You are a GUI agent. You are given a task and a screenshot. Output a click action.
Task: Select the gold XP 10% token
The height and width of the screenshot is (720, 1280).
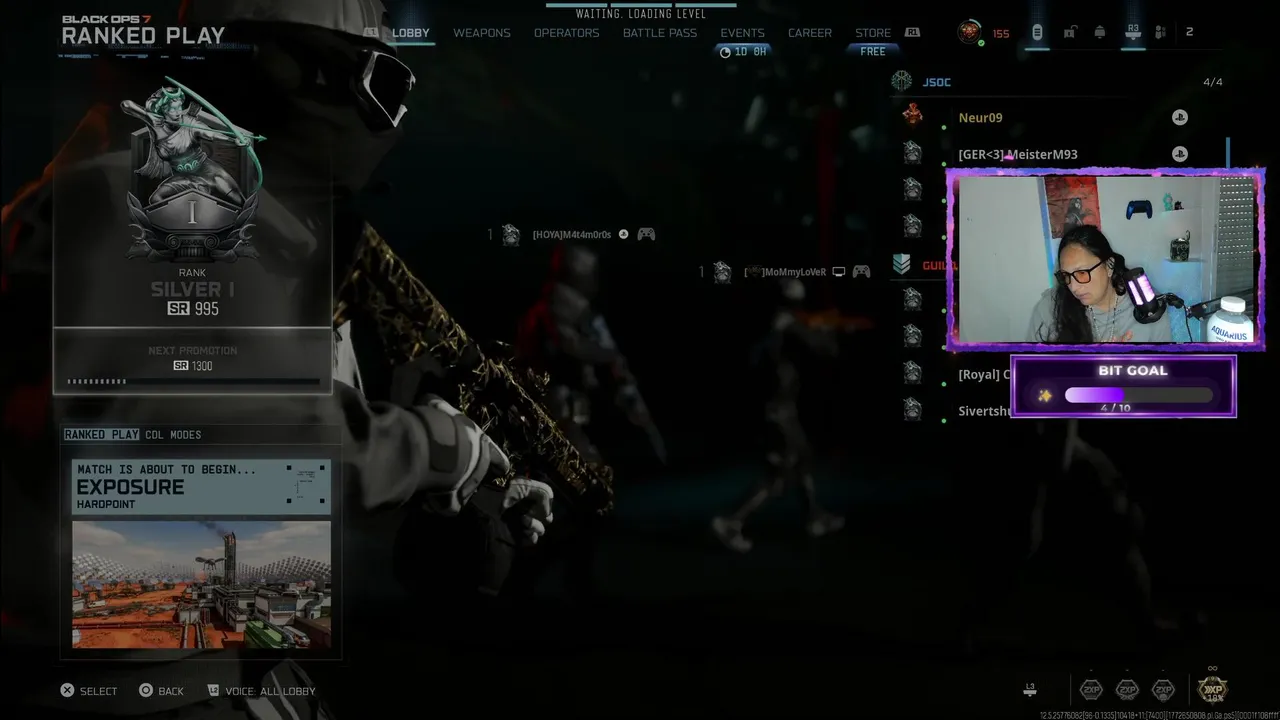click(1213, 689)
